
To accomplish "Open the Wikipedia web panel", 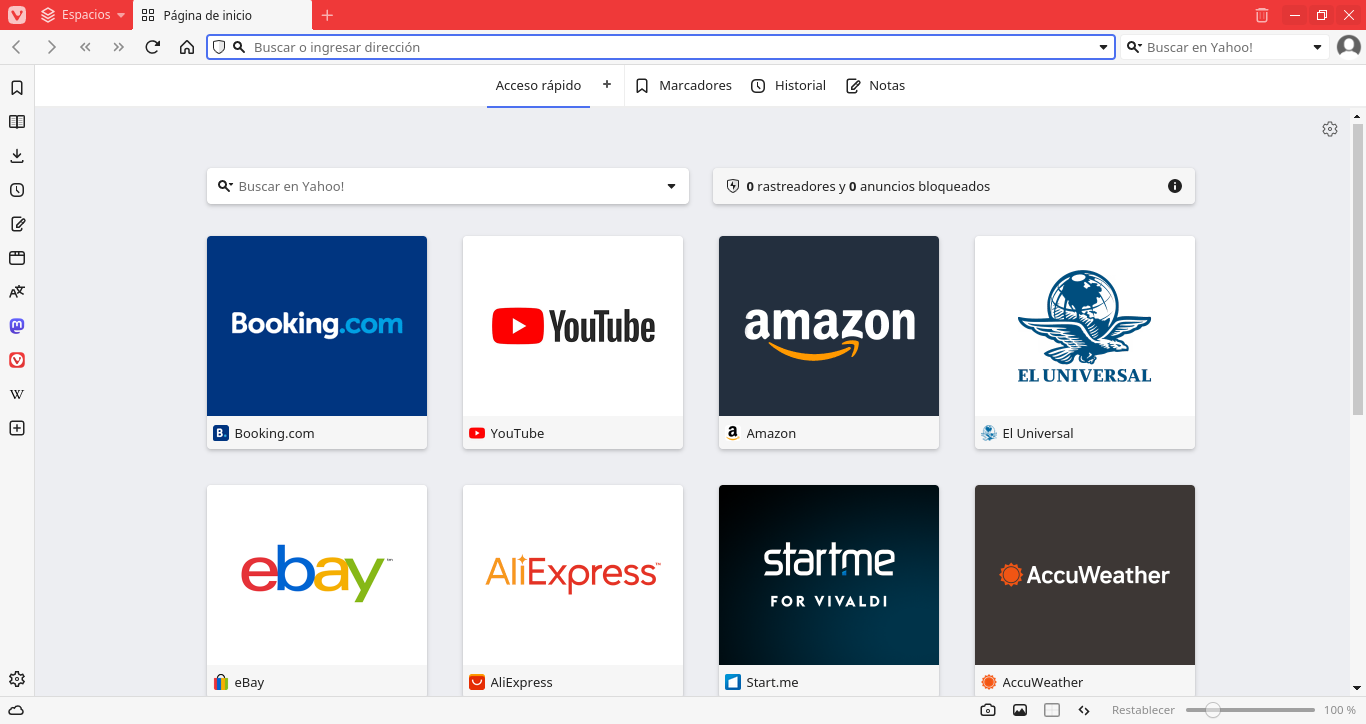I will (17, 394).
